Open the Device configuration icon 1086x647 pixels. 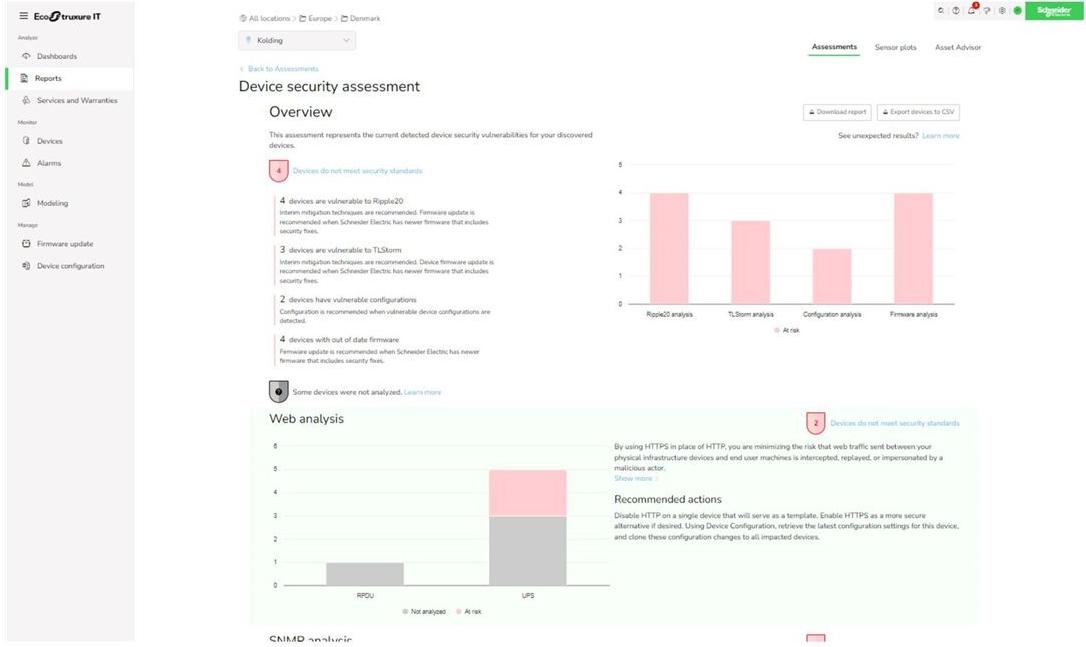pos(26,266)
